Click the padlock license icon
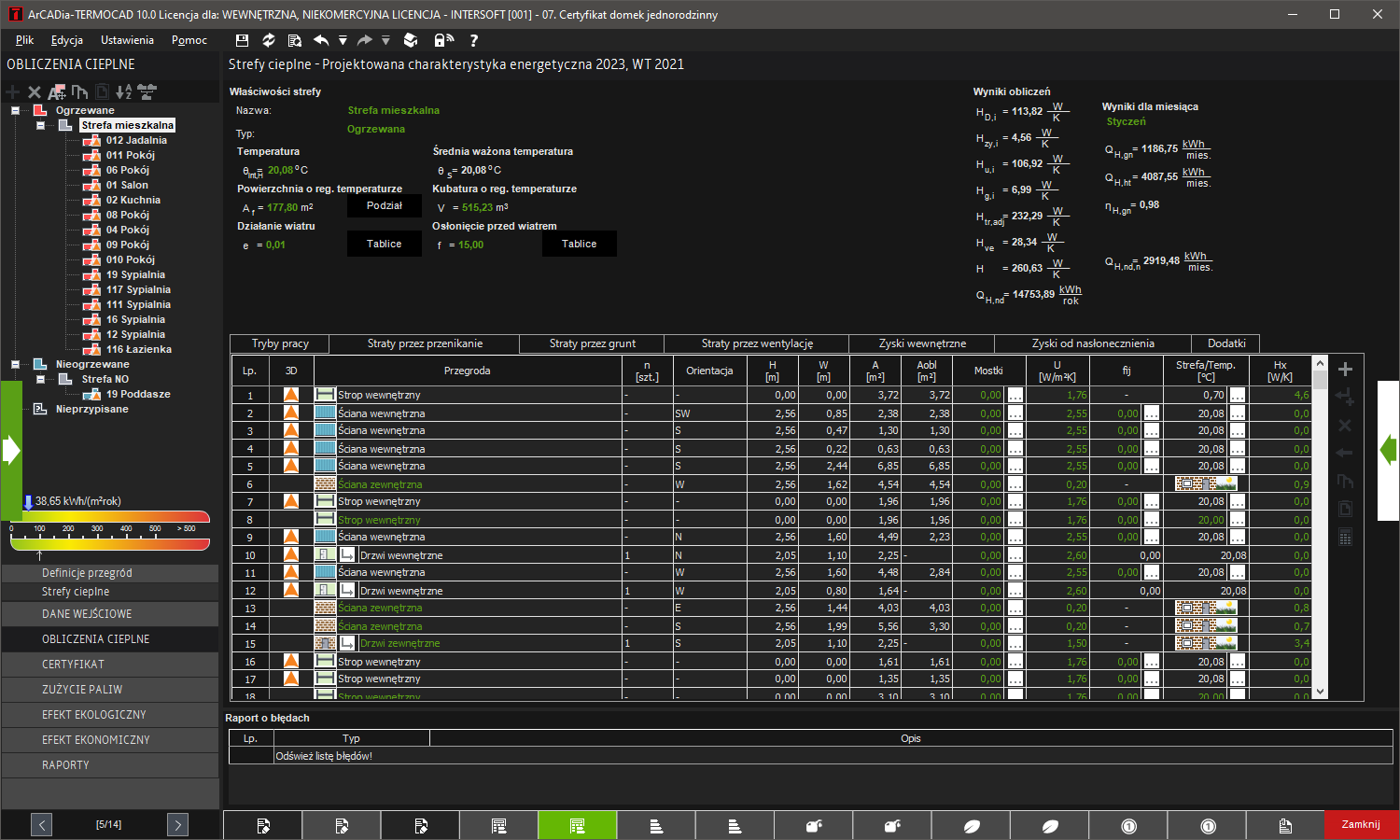This screenshot has width=1400, height=840. pyautogui.click(x=444, y=40)
